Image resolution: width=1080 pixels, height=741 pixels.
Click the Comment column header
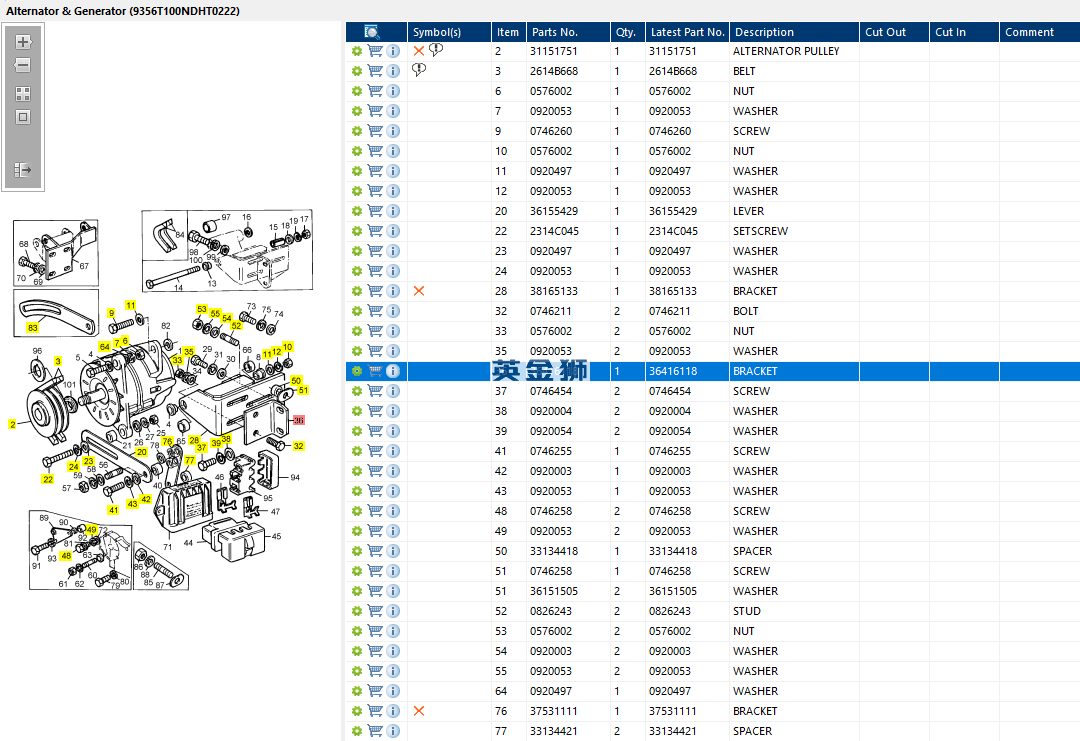click(1039, 32)
